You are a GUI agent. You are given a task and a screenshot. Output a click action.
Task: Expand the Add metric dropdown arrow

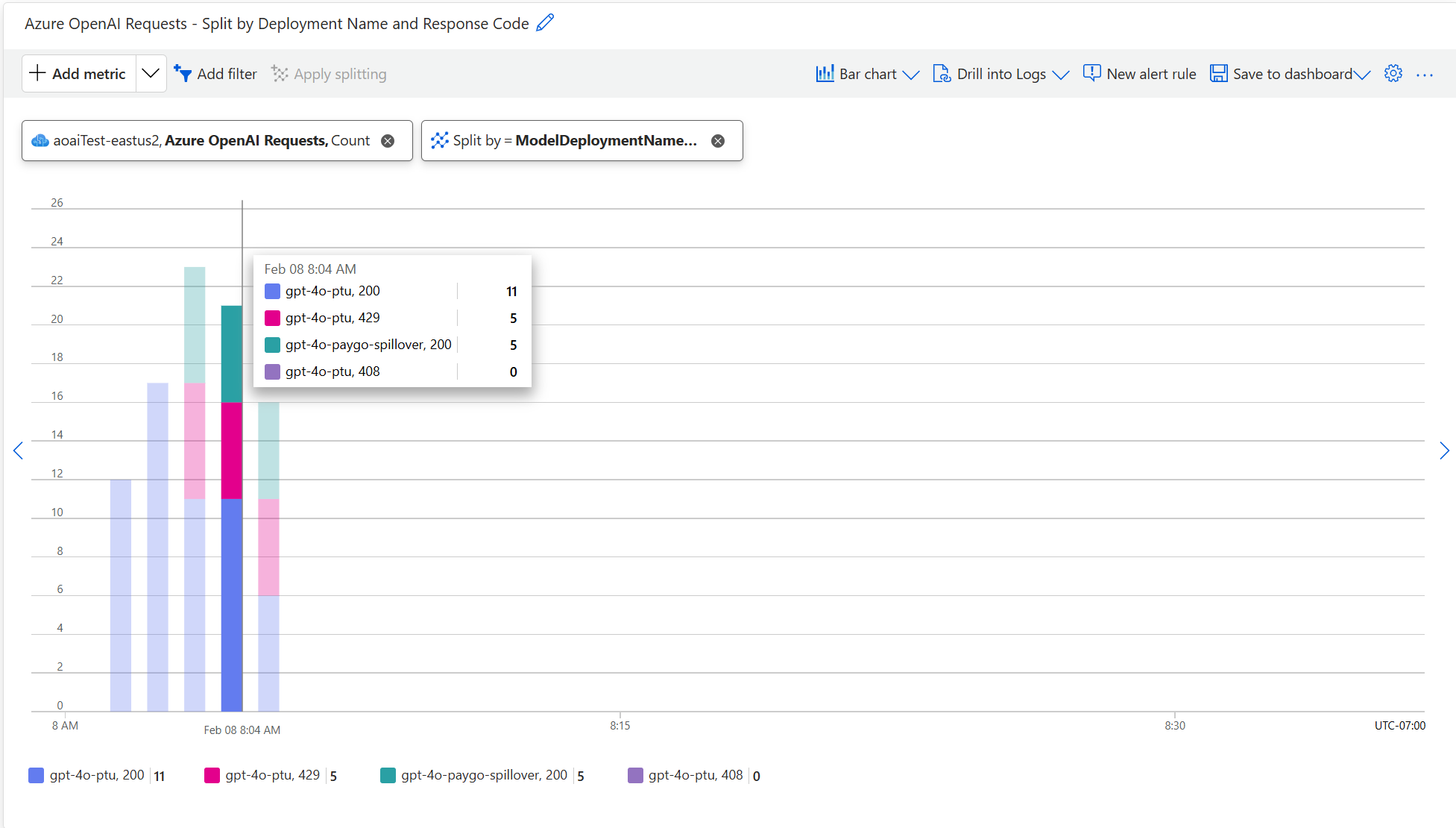(x=151, y=74)
